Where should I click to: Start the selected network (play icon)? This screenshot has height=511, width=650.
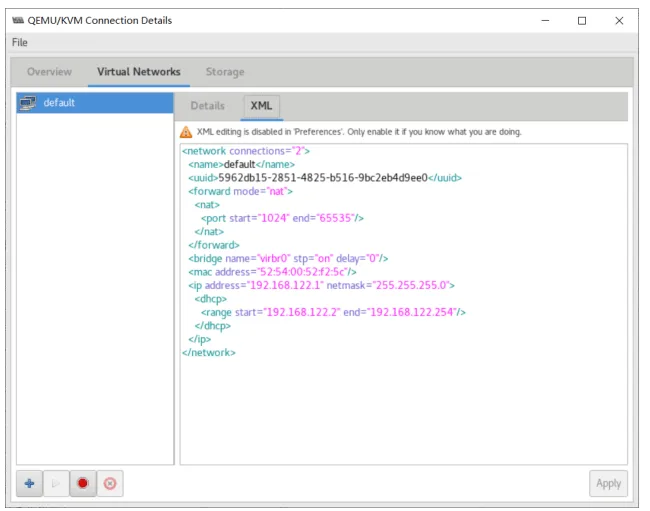[x=56, y=483]
